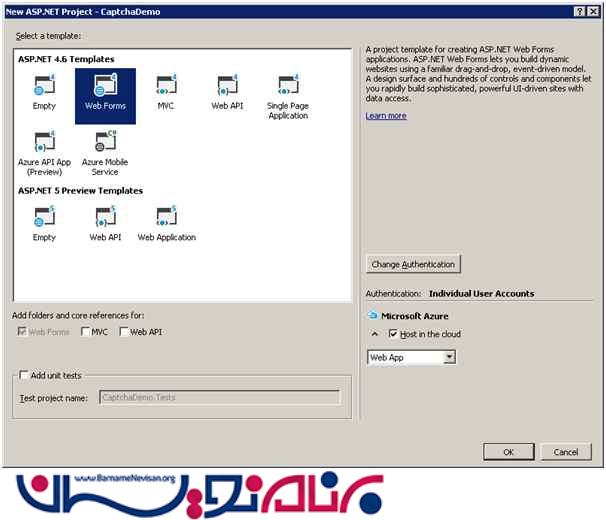Uncheck Host in the cloud checkbox
606x520 pixels.
393,334
